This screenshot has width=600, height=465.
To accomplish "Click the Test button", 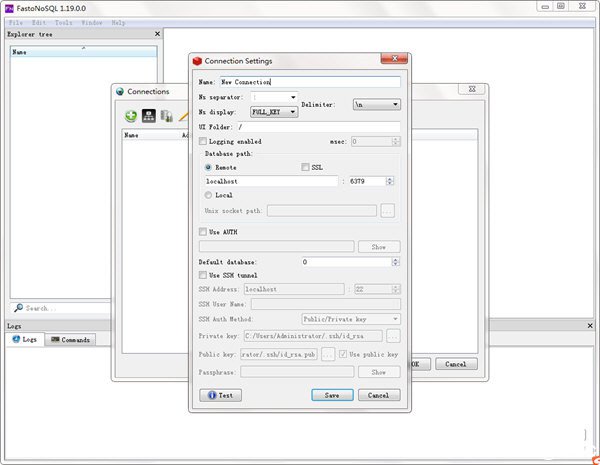I will click(221, 395).
